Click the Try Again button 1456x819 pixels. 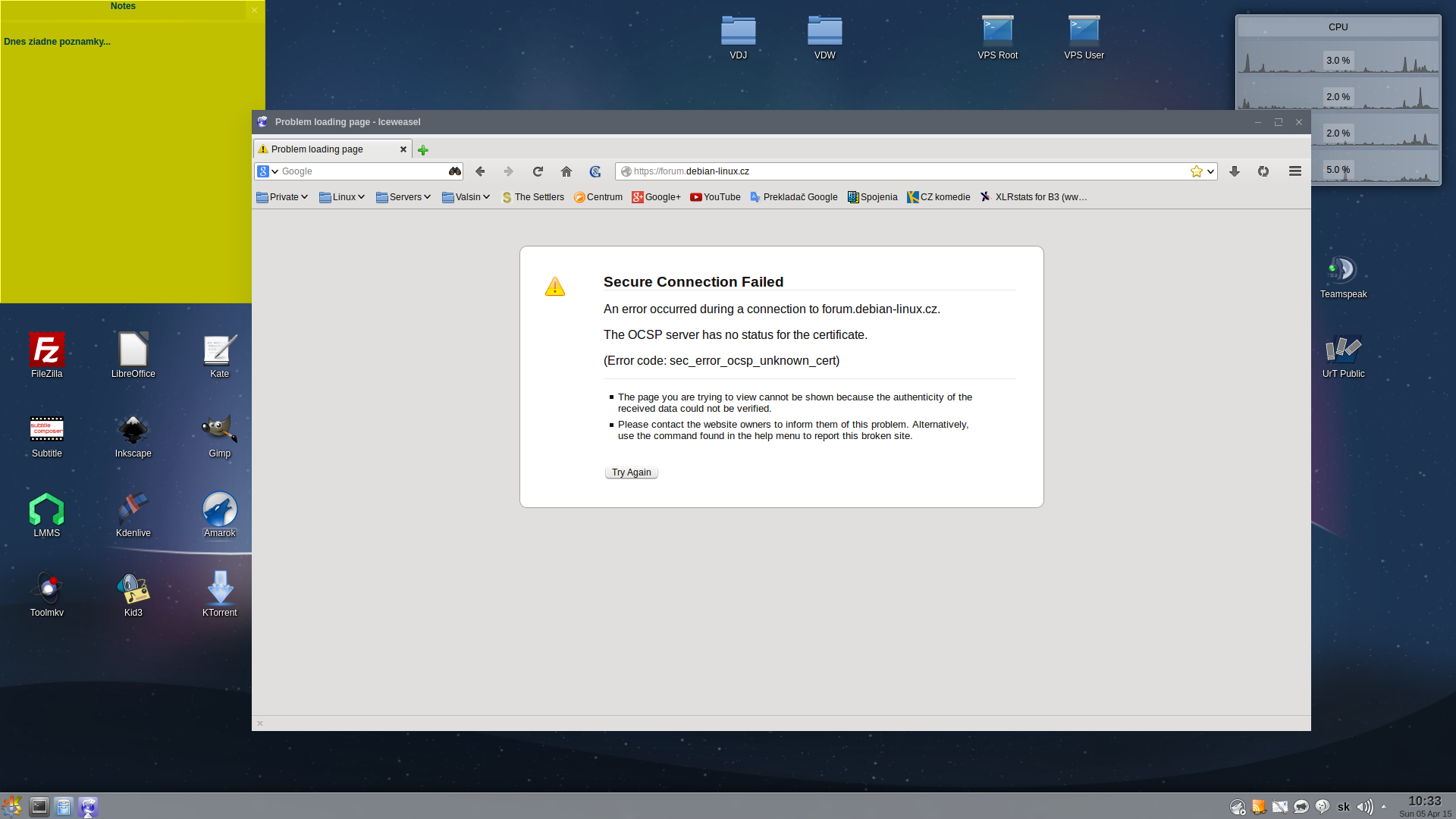pyautogui.click(x=631, y=472)
